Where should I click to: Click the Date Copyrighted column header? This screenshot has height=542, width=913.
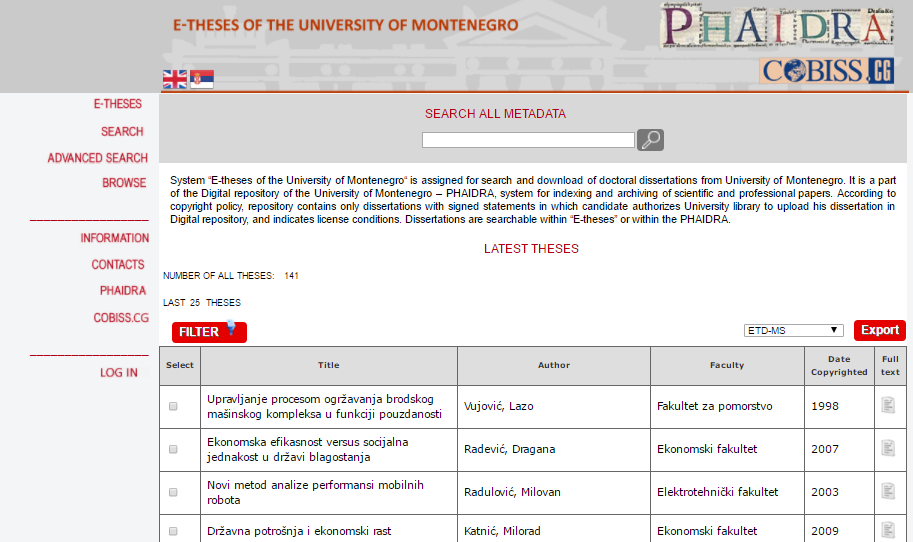(839, 366)
